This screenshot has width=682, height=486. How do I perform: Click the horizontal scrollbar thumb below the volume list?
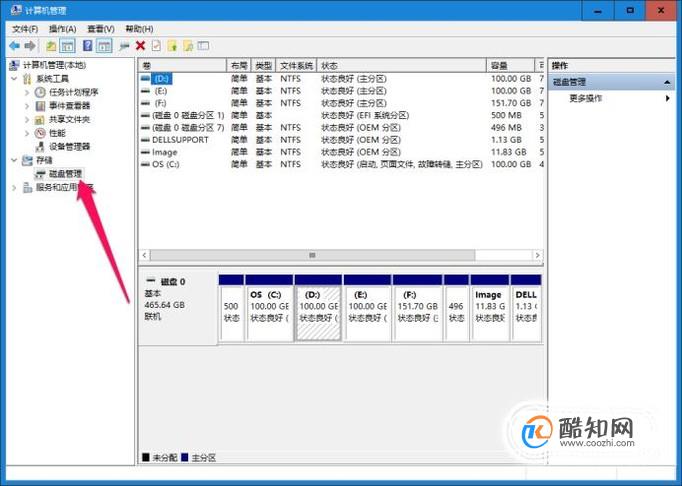pos(312,255)
